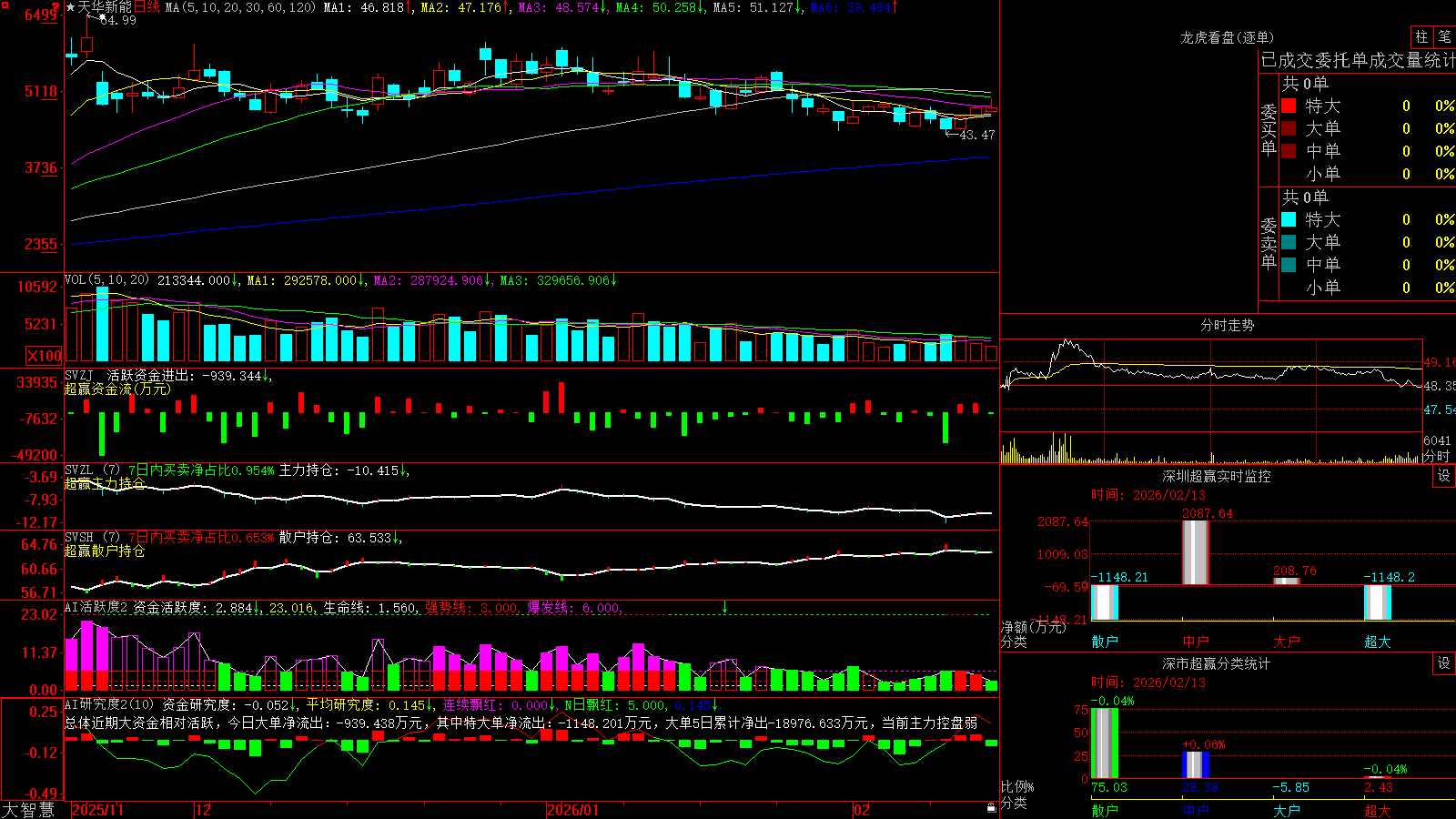1456x819 pixels.
Task: Click the 02 month marker on timeline
Action: click(x=861, y=810)
